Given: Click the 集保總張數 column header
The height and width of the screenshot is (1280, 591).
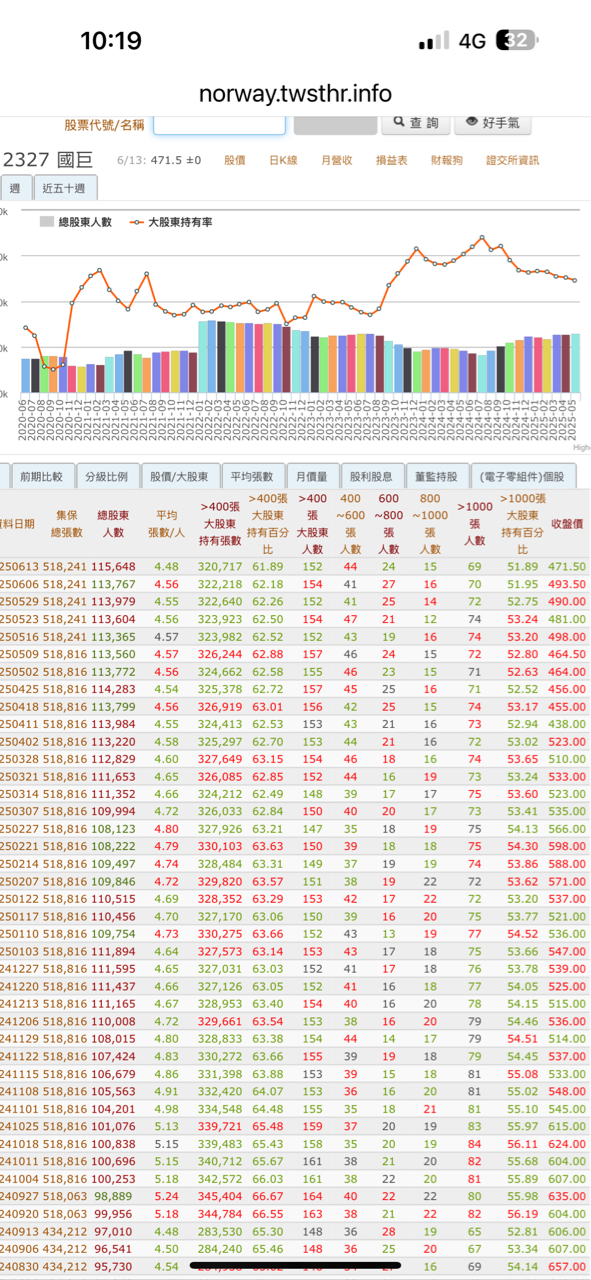Looking at the screenshot, I should (x=68, y=524).
